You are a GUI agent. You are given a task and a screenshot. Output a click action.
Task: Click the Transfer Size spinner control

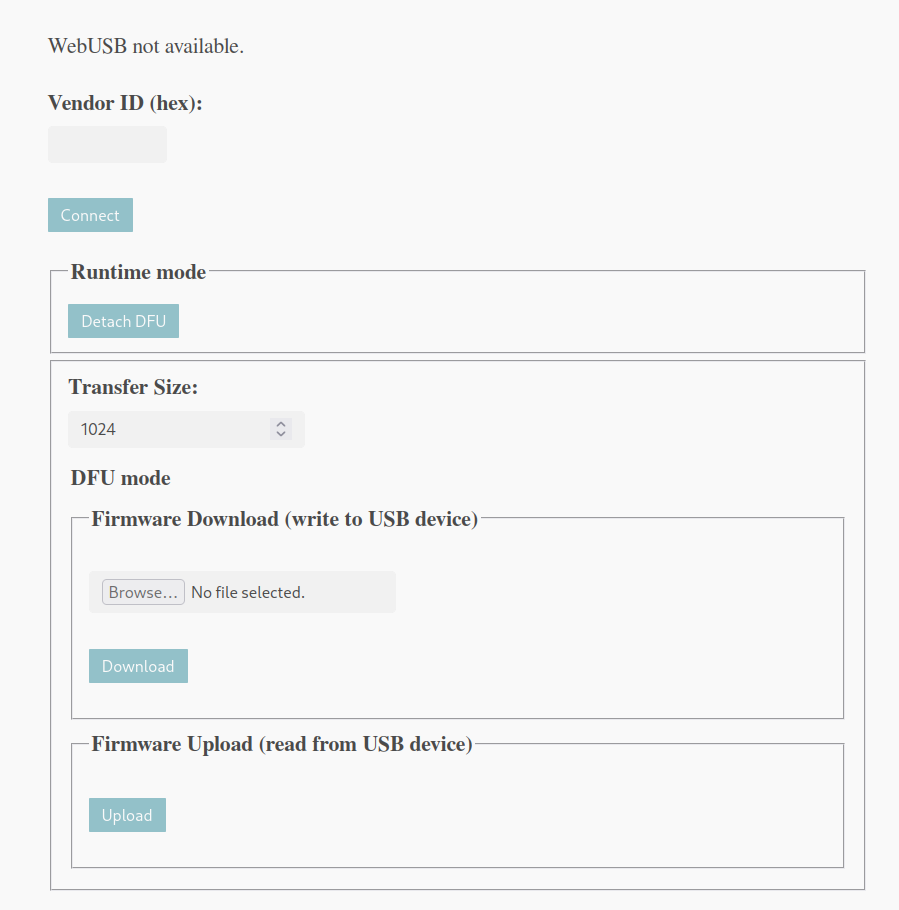point(281,429)
